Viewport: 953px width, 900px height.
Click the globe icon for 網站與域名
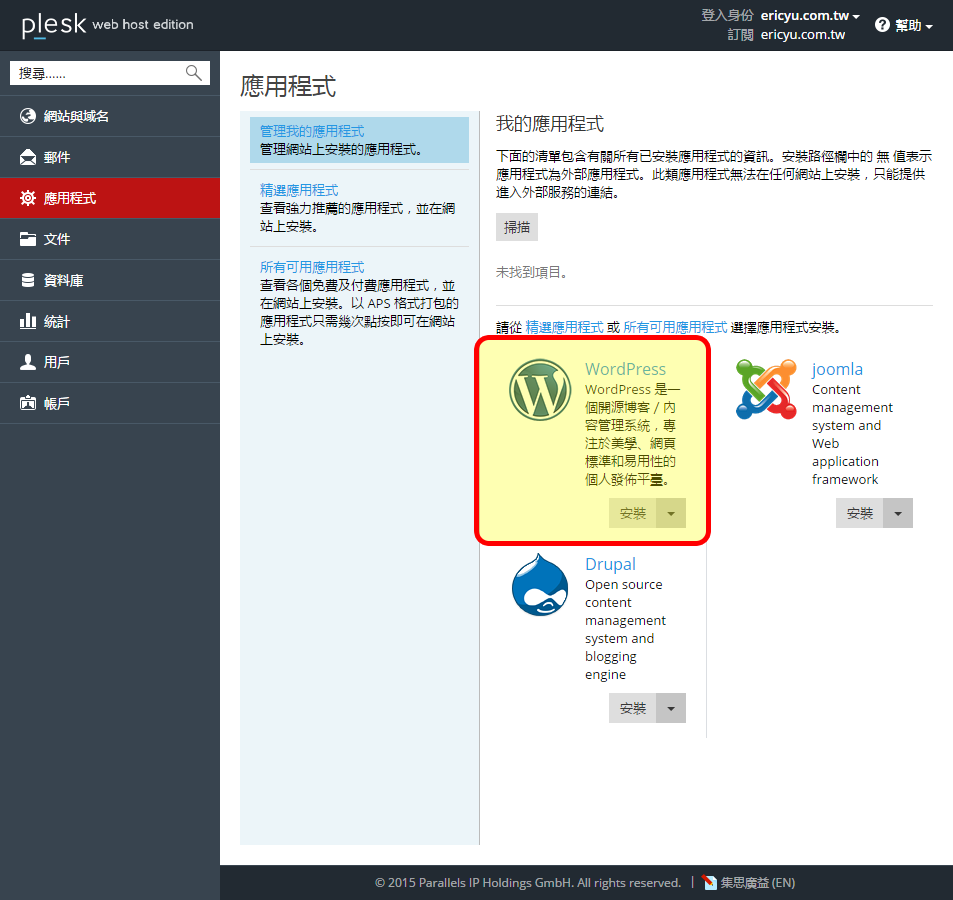[28, 116]
